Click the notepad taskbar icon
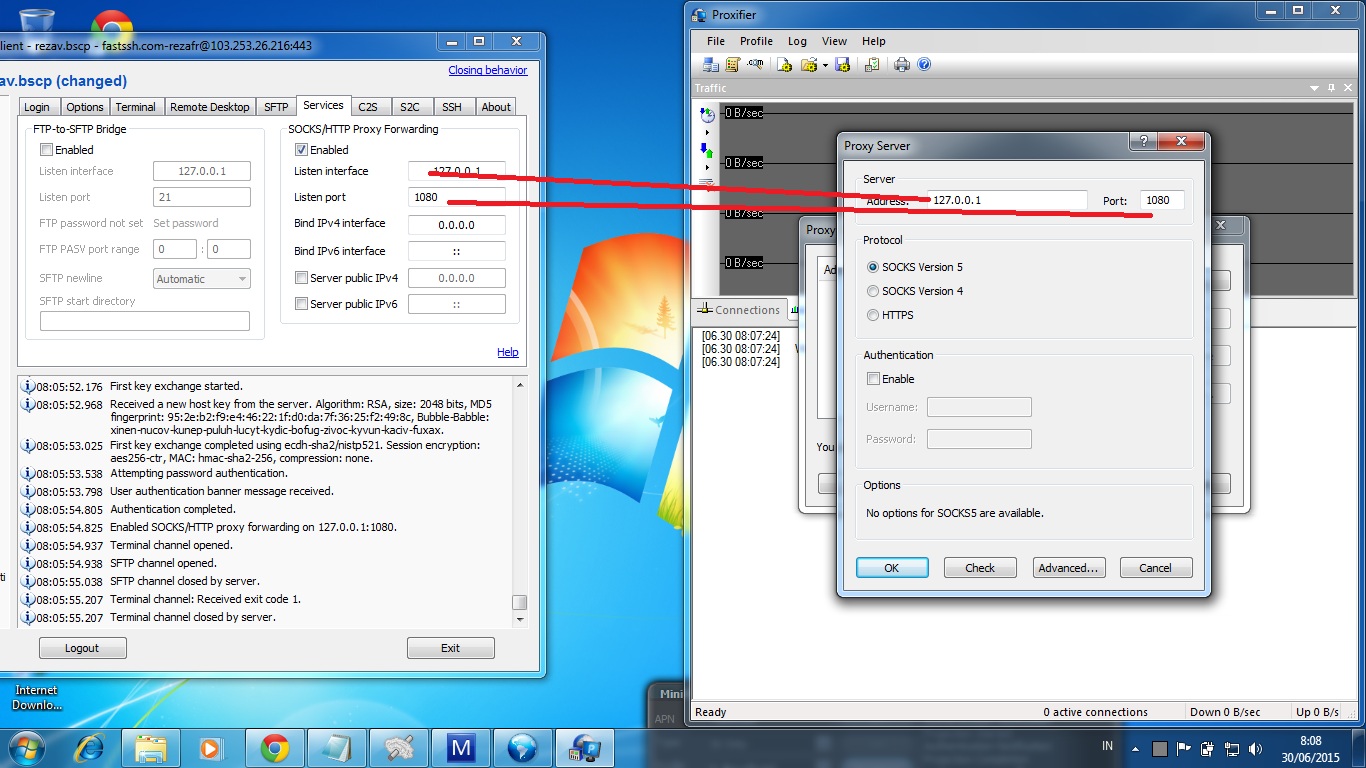This screenshot has height=768, width=1366. coord(336,747)
